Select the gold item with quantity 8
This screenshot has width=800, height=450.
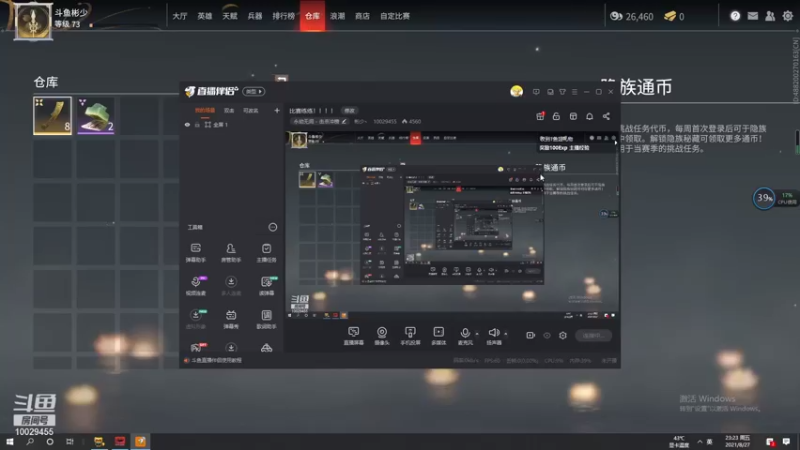click(53, 116)
